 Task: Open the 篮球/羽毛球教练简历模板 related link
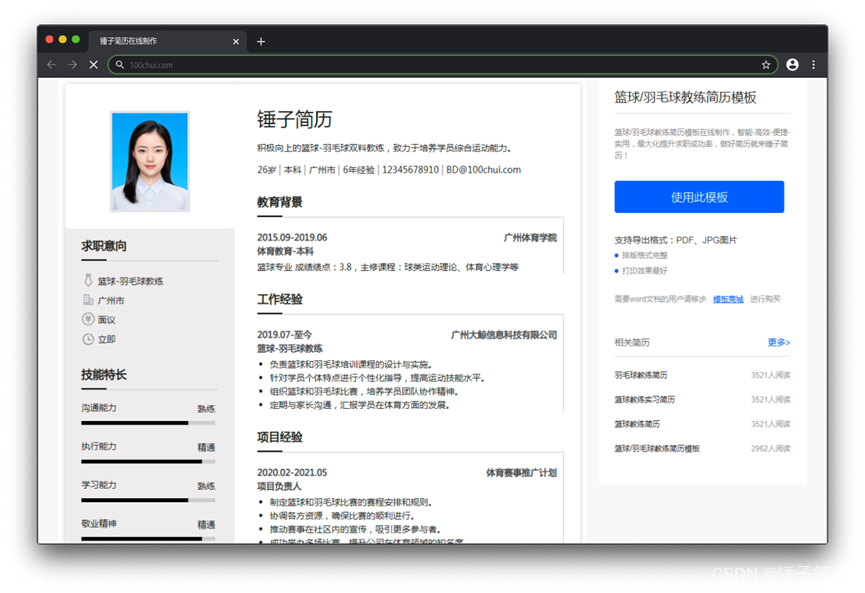657,448
